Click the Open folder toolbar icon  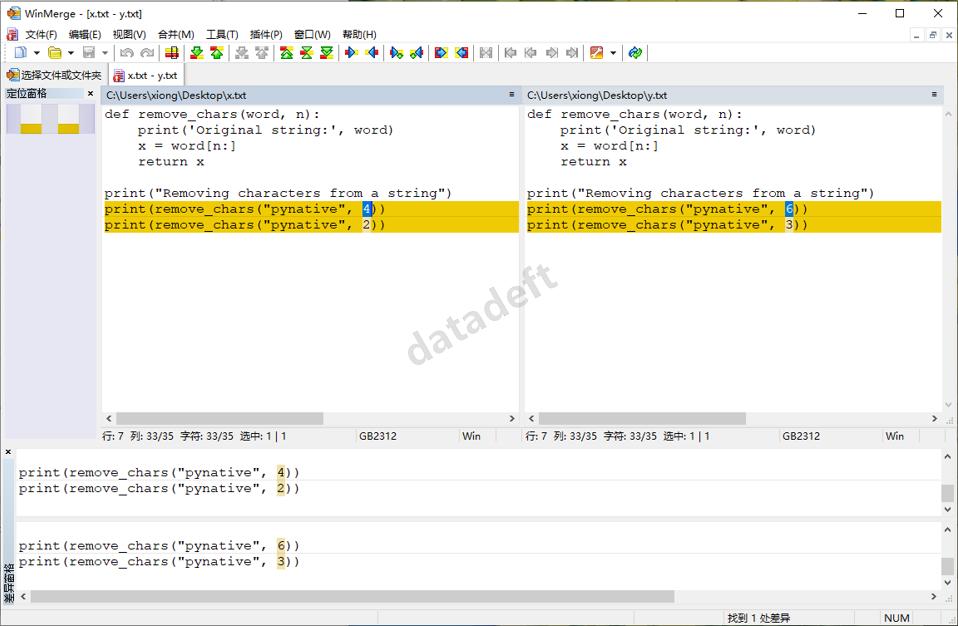pos(54,53)
